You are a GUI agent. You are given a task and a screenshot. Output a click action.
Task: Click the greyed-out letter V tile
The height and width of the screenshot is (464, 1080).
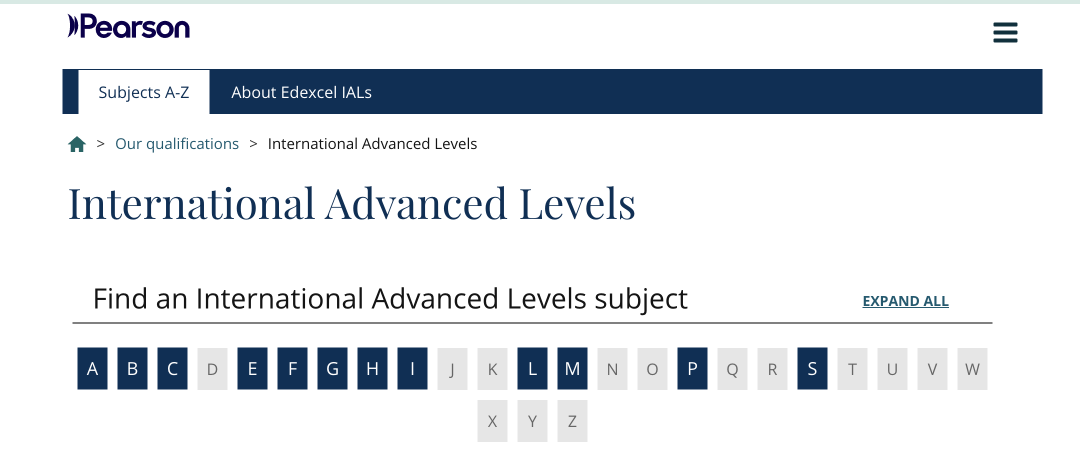pos(932,368)
